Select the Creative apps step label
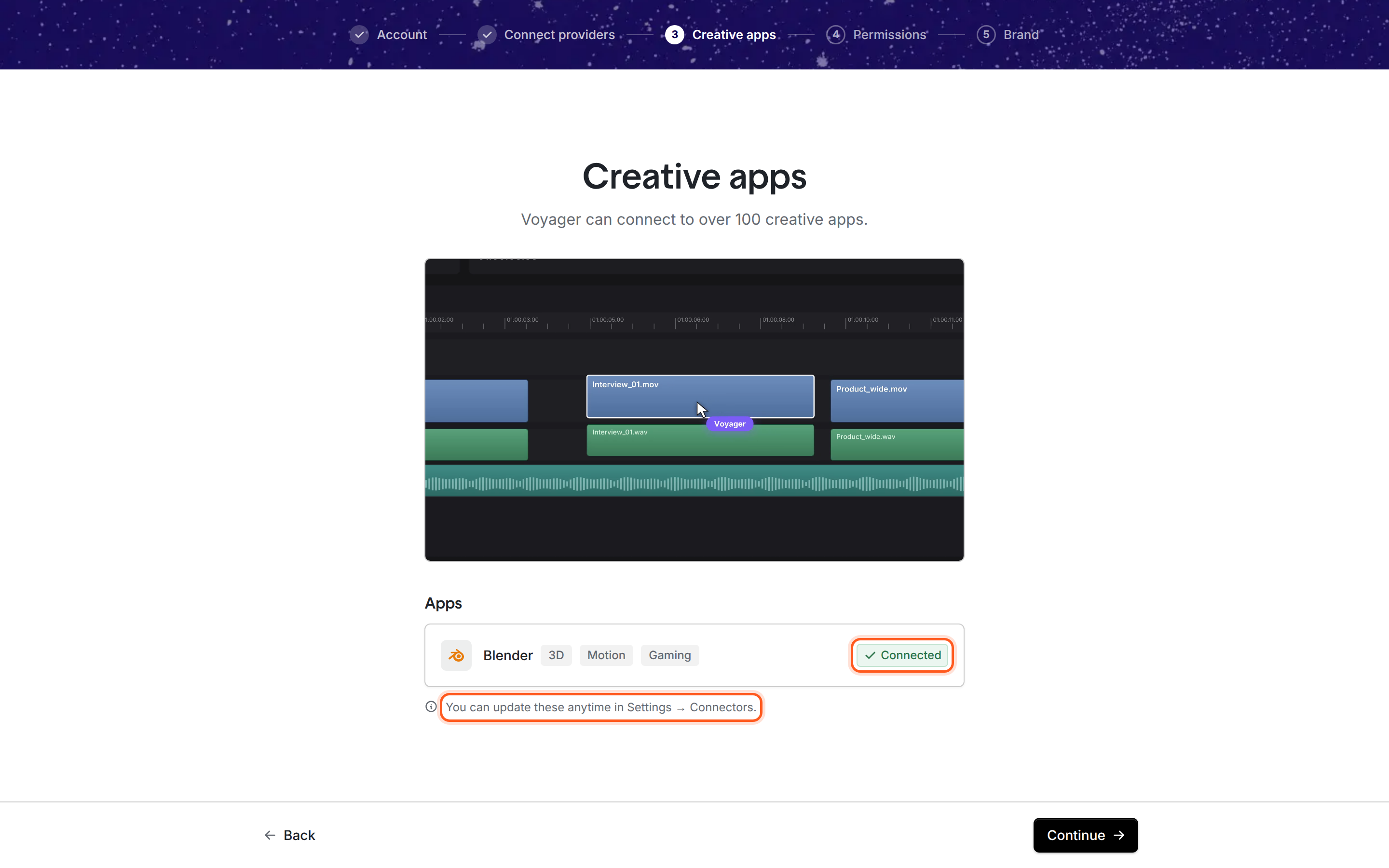 (x=734, y=34)
